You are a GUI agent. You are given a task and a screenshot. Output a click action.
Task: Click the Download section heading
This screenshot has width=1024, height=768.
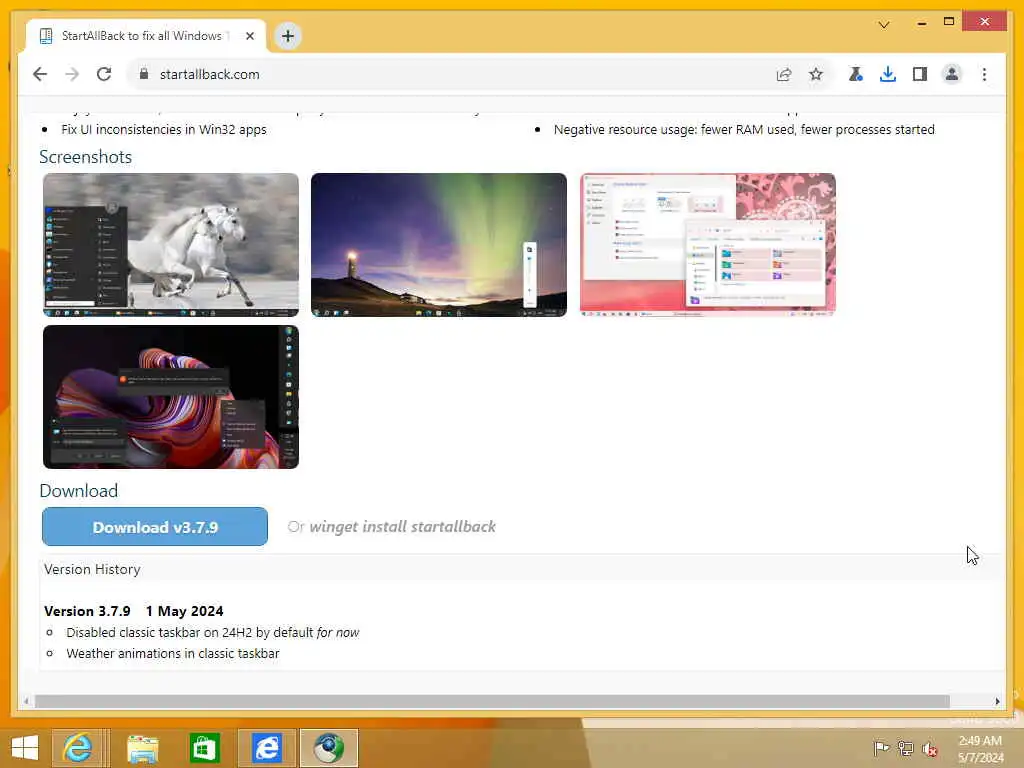[78, 491]
